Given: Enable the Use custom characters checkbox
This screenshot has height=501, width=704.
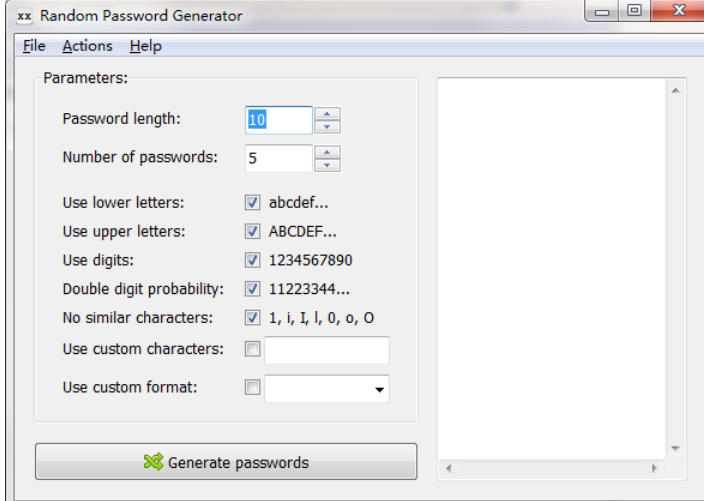Looking at the screenshot, I should 253,349.
